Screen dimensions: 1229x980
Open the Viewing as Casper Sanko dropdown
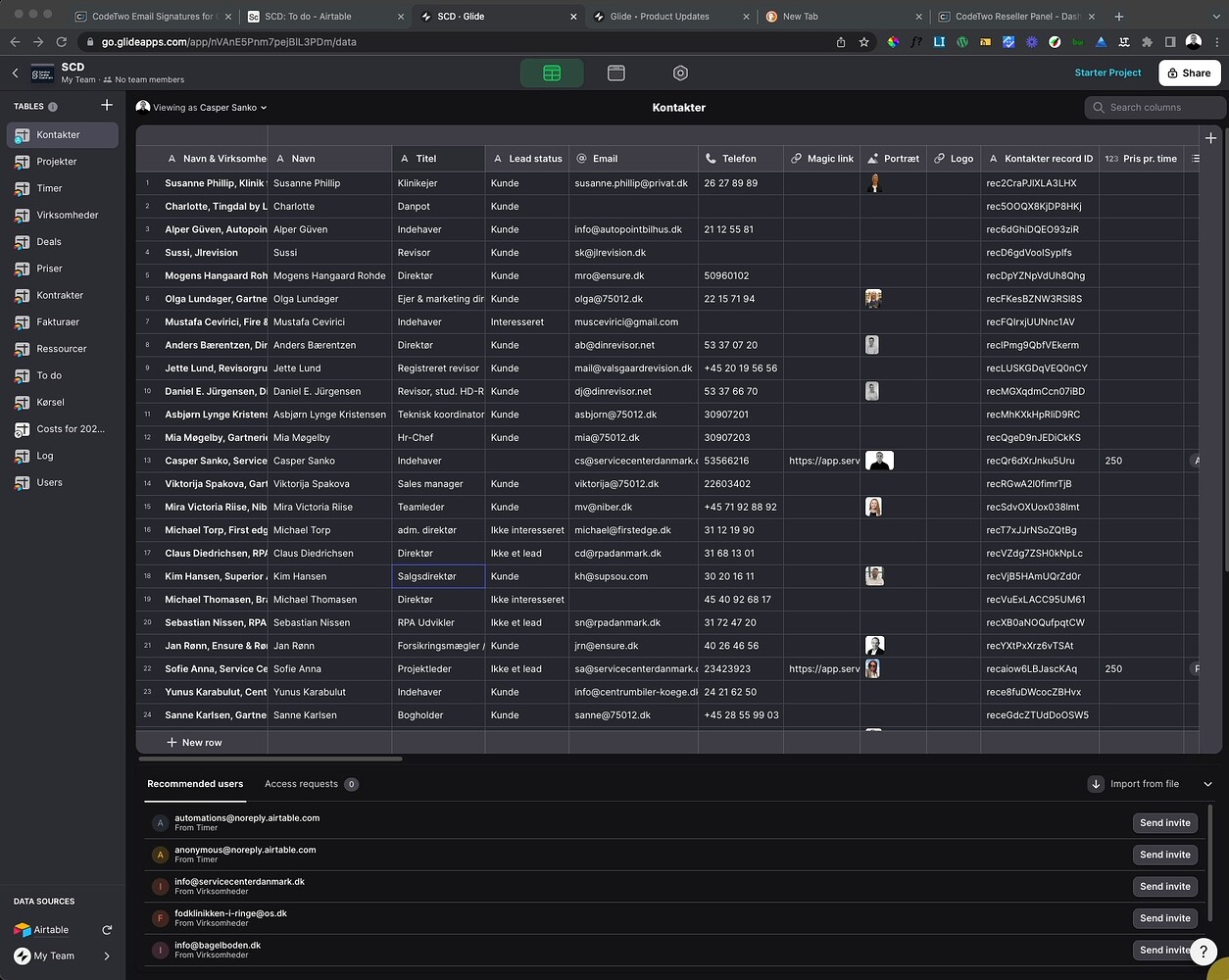click(x=202, y=107)
